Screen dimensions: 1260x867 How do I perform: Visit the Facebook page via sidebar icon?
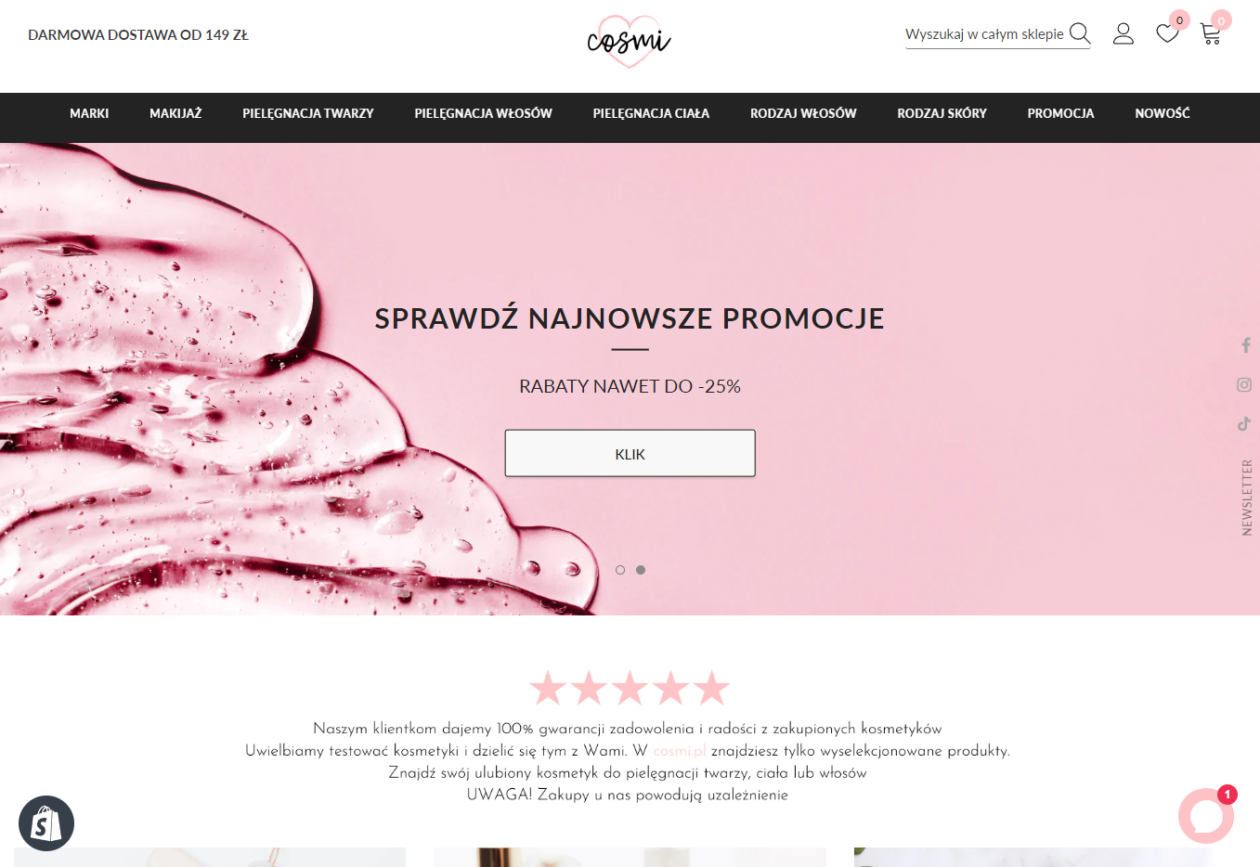pos(1245,345)
